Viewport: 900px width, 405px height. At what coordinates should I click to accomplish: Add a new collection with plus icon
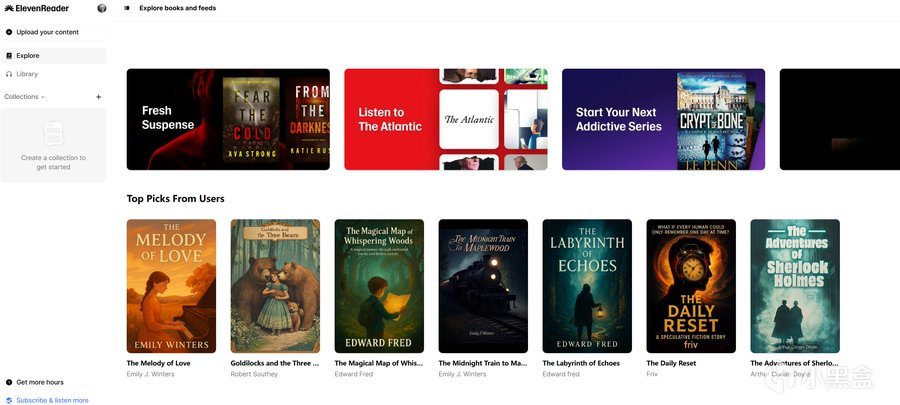pos(99,97)
